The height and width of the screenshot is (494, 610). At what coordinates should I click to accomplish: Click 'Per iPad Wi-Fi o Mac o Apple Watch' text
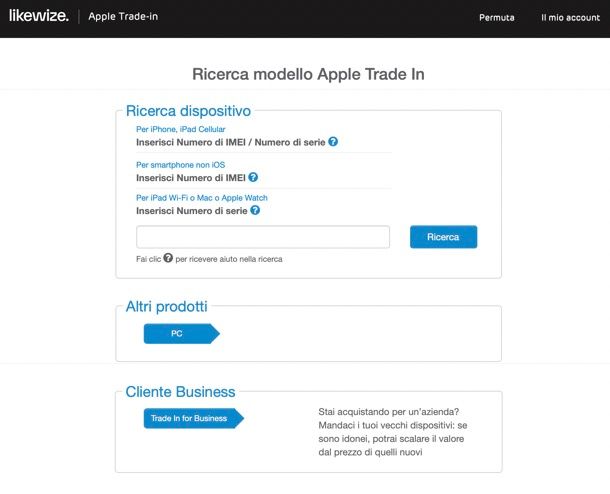click(202, 198)
